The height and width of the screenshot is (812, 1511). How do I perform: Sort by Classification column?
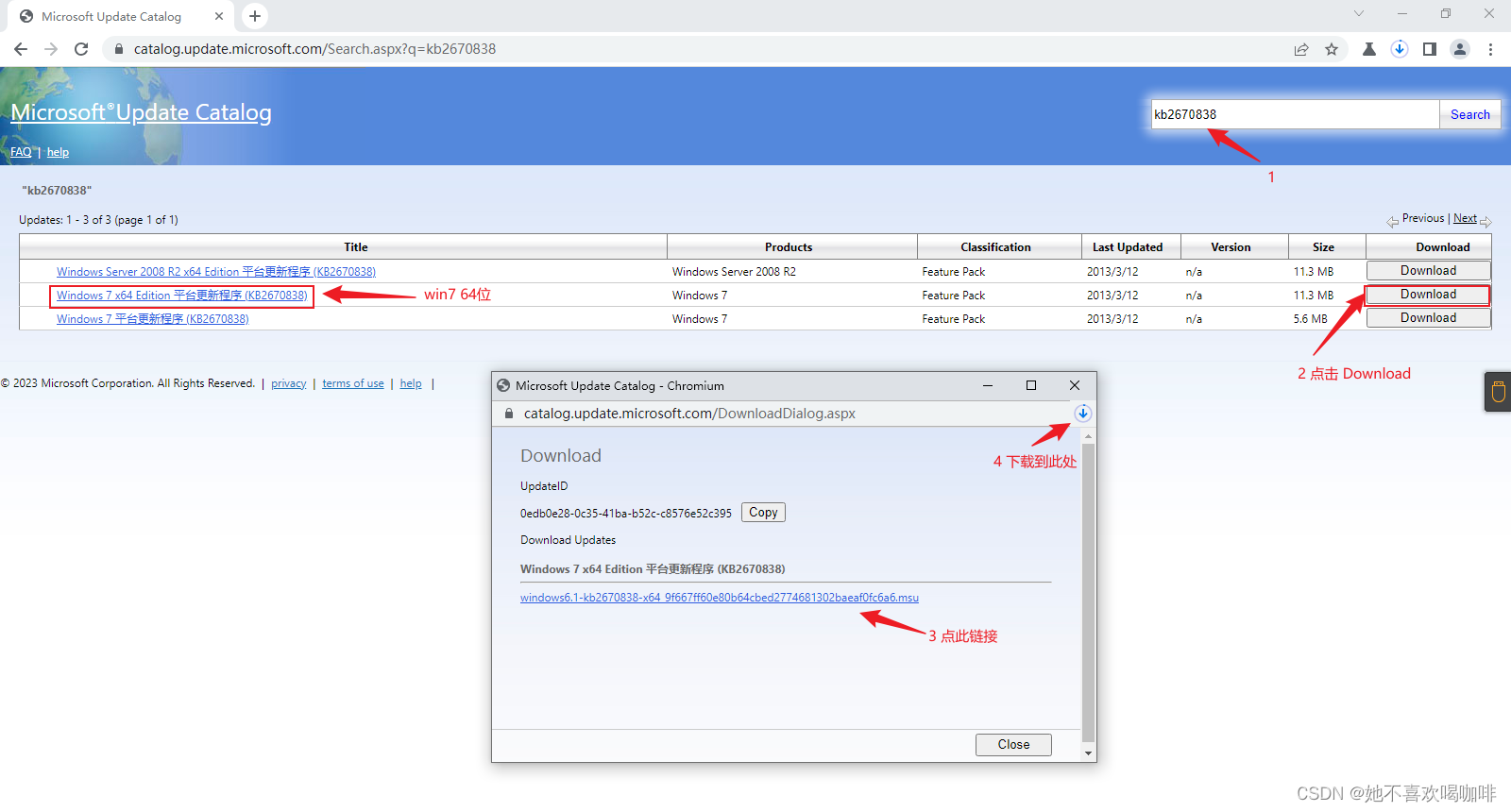click(995, 247)
